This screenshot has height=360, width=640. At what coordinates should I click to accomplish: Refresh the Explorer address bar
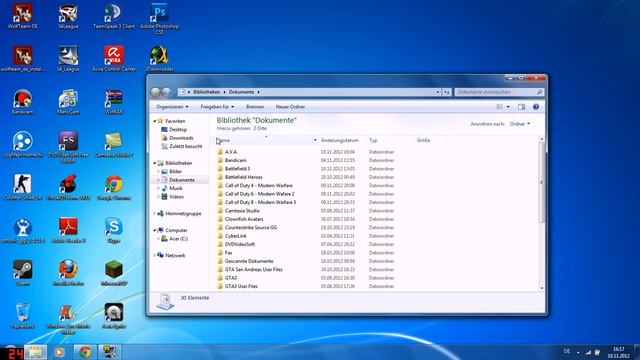pos(447,92)
